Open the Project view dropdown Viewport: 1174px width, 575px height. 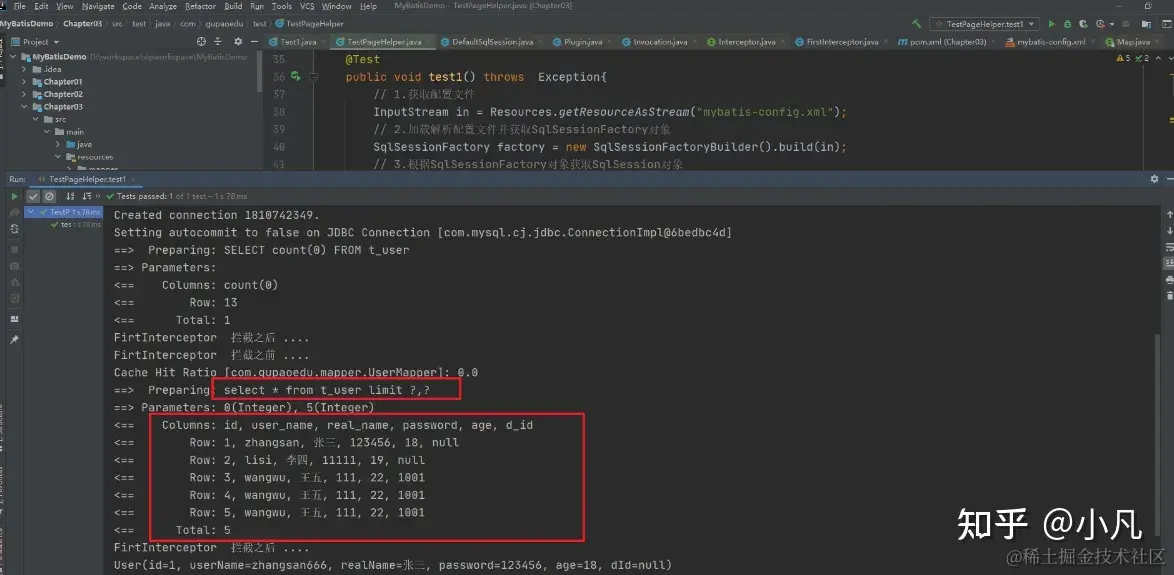(35, 42)
